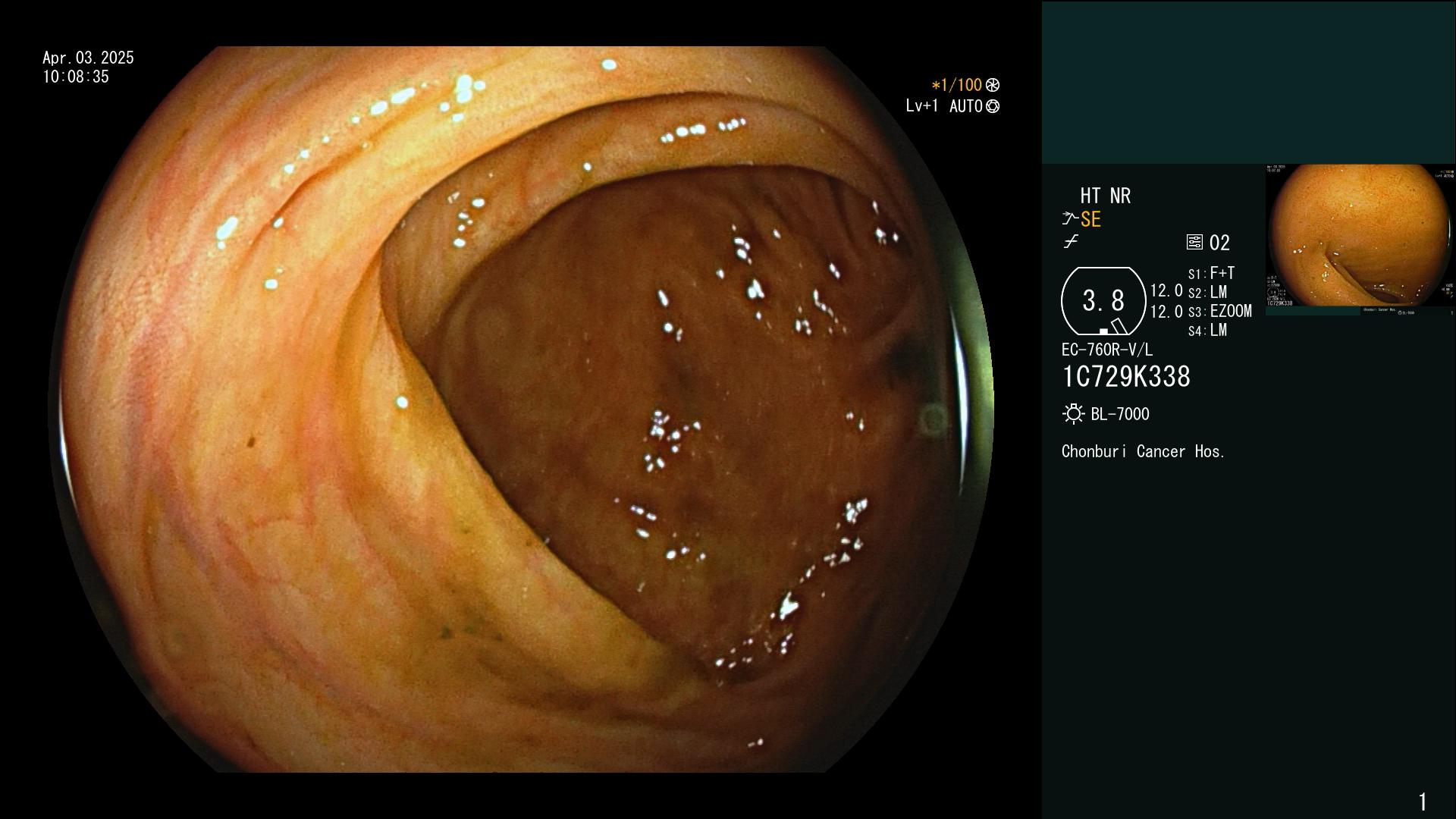Viewport: 1456px width, 819px height.
Task: Click the structure emphasis icon before SE
Action: coord(1070,219)
